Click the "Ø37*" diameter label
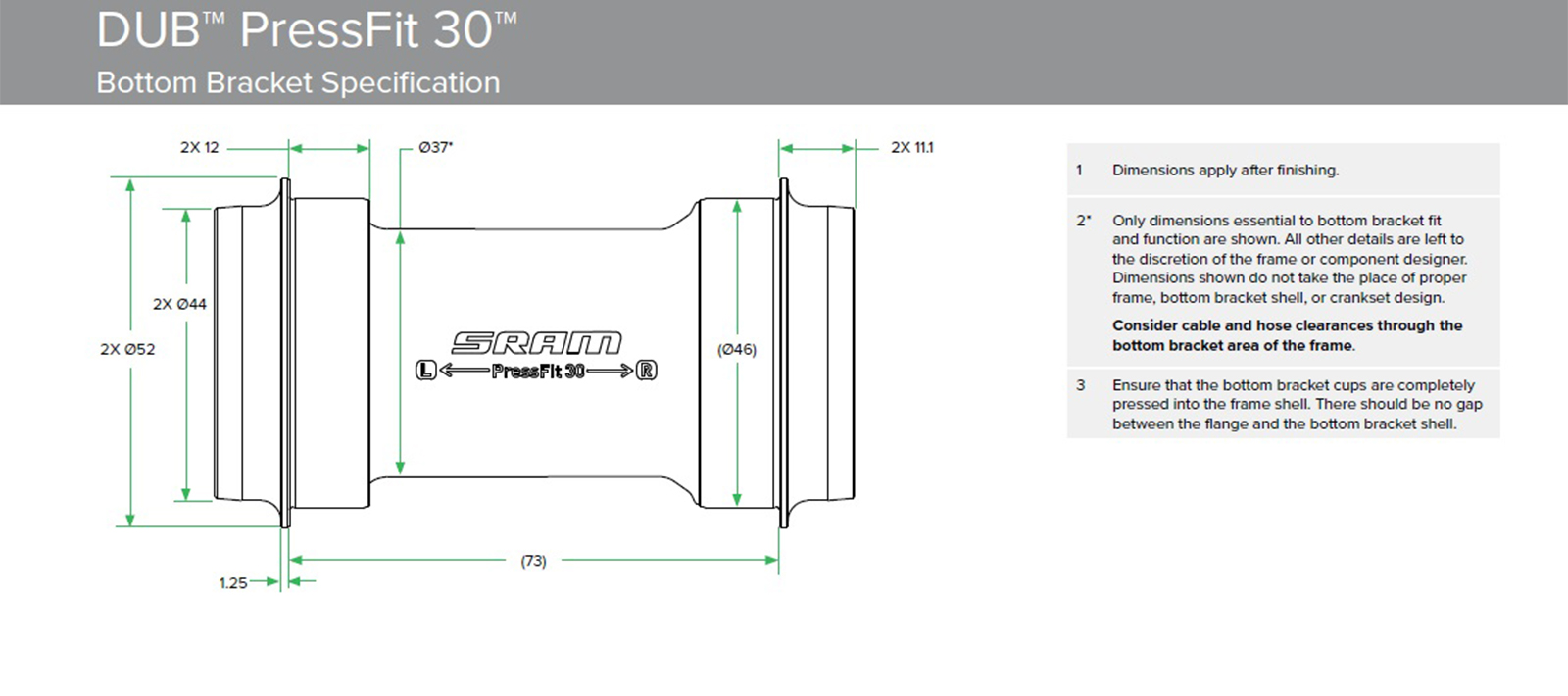The width and height of the screenshot is (1568, 696). (436, 148)
